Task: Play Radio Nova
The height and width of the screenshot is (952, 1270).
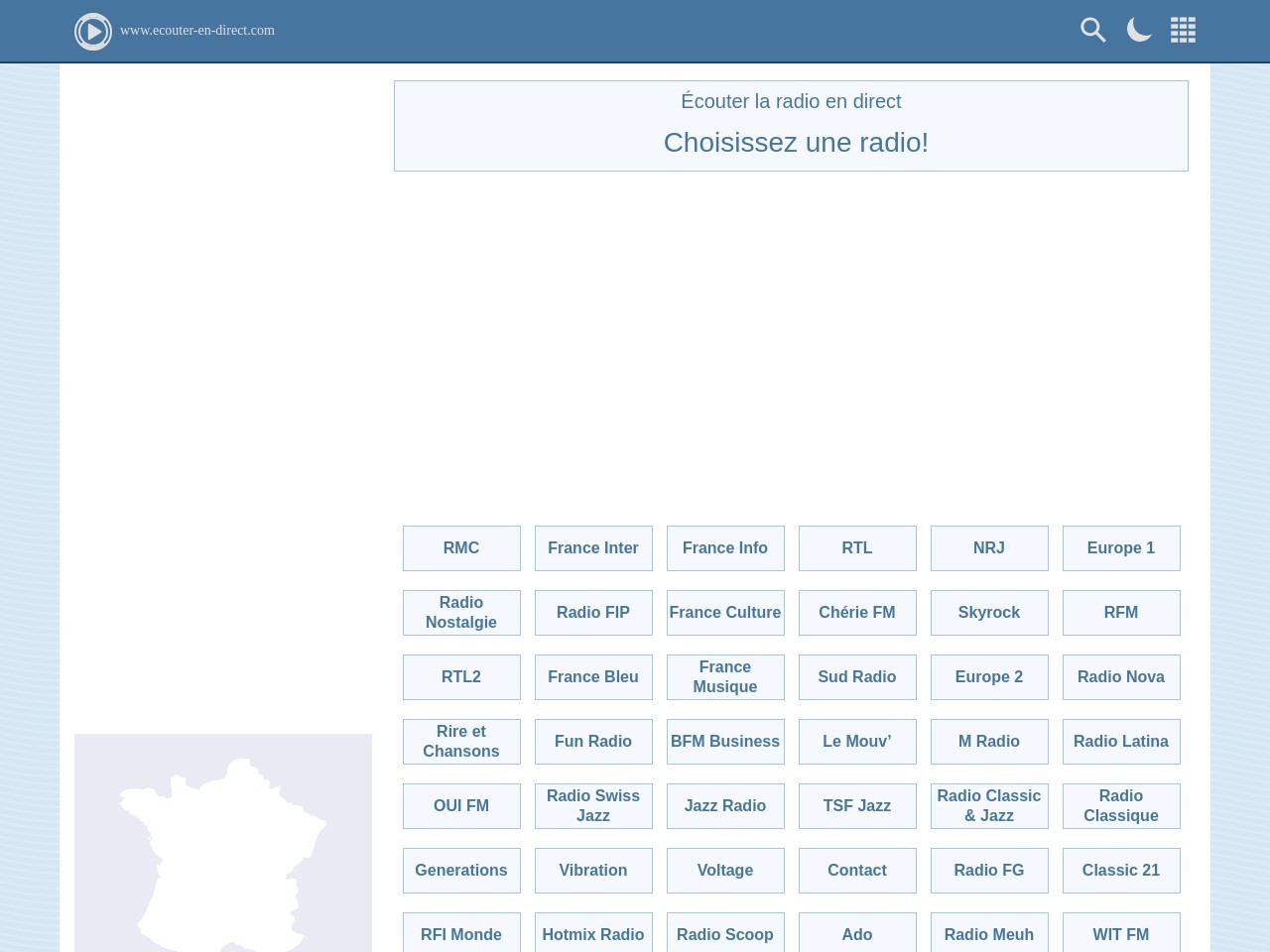Action: 1121,677
